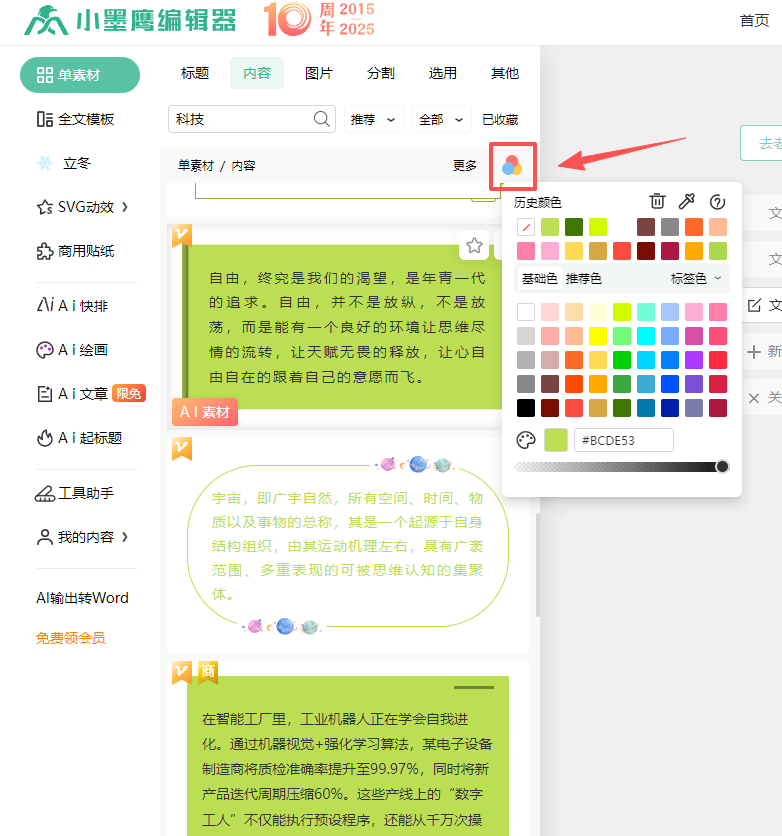
Task: Open the color theme picker icon
Action: click(x=512, y=166)
